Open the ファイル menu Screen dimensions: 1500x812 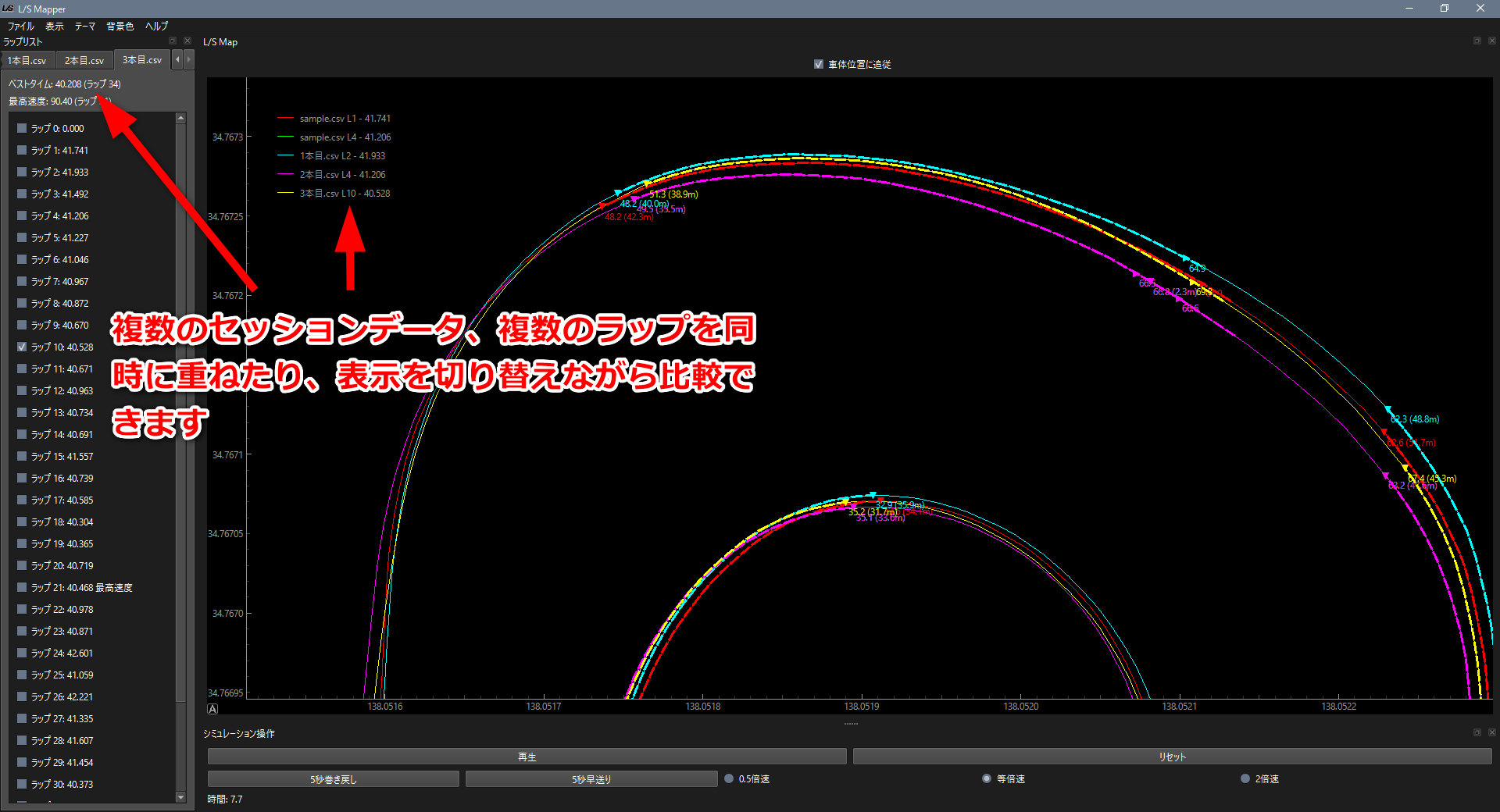click(x=21, y=26)
